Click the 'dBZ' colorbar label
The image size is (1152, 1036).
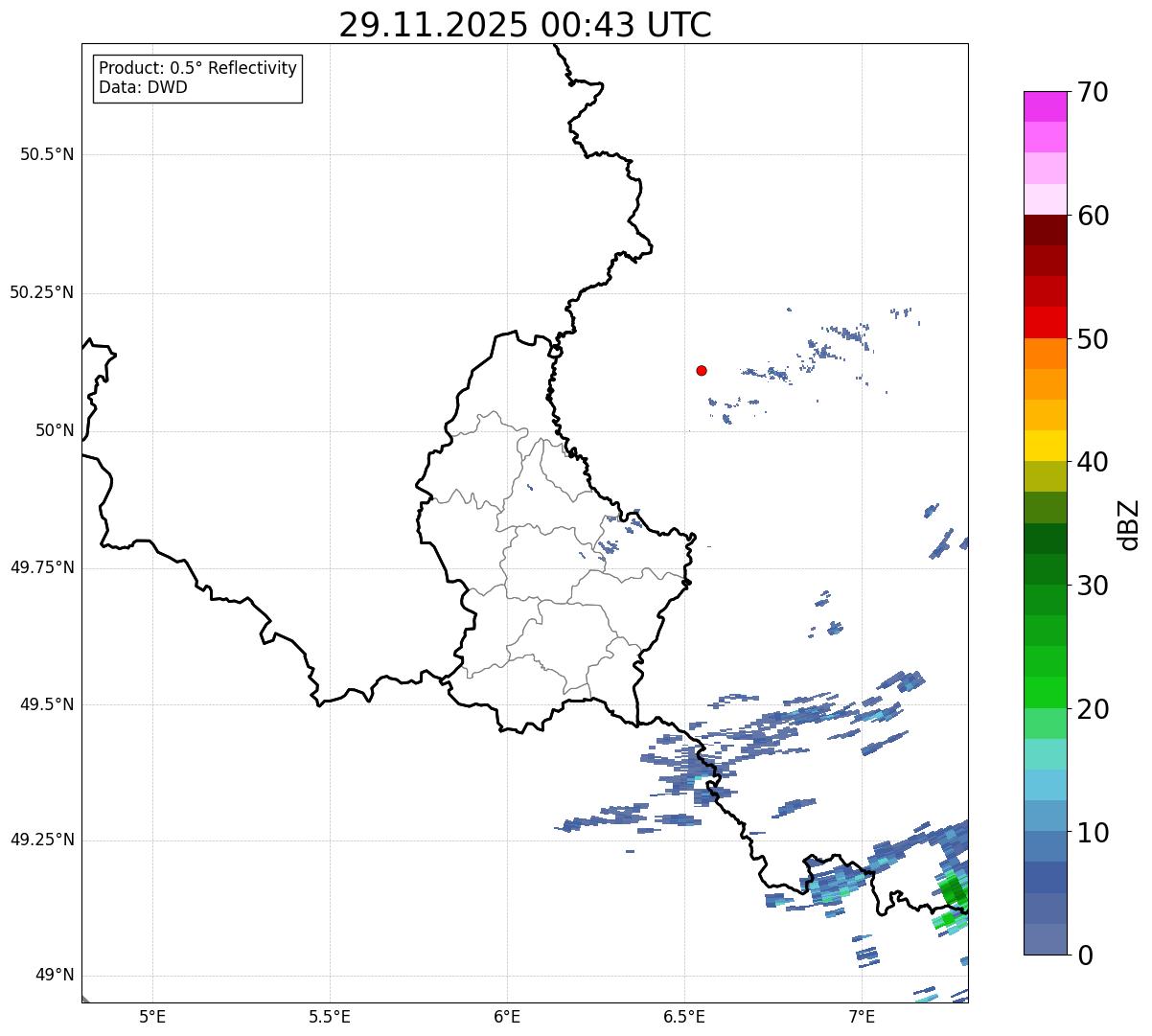(1130, 524)
